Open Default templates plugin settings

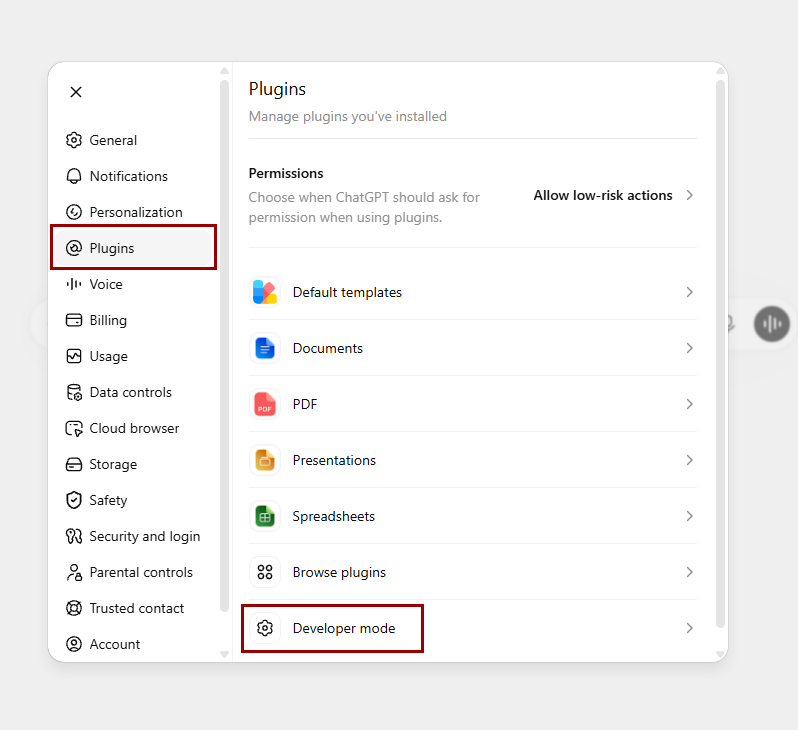[x=473, y=292]
